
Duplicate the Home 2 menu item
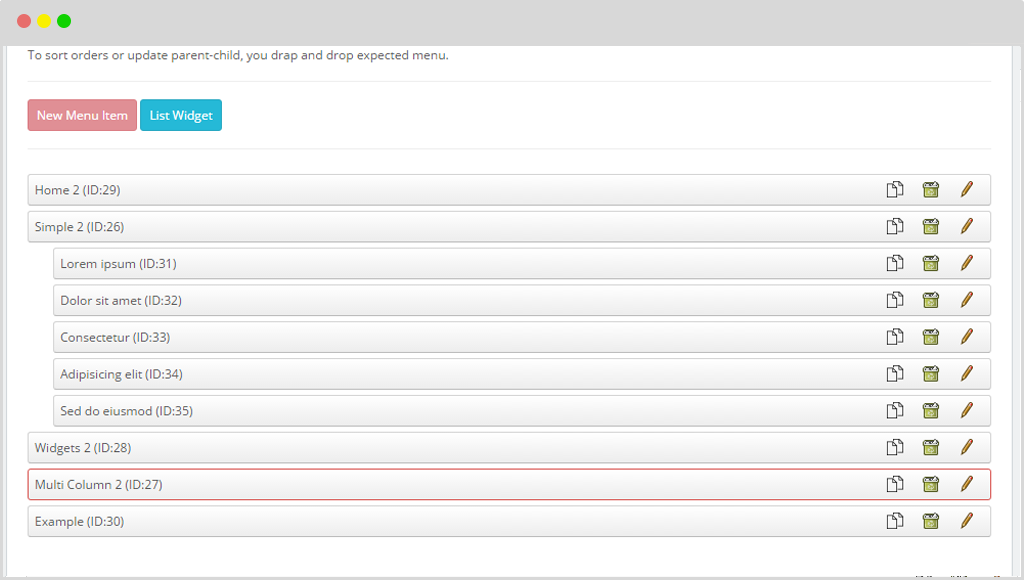[x=895, y=189]
